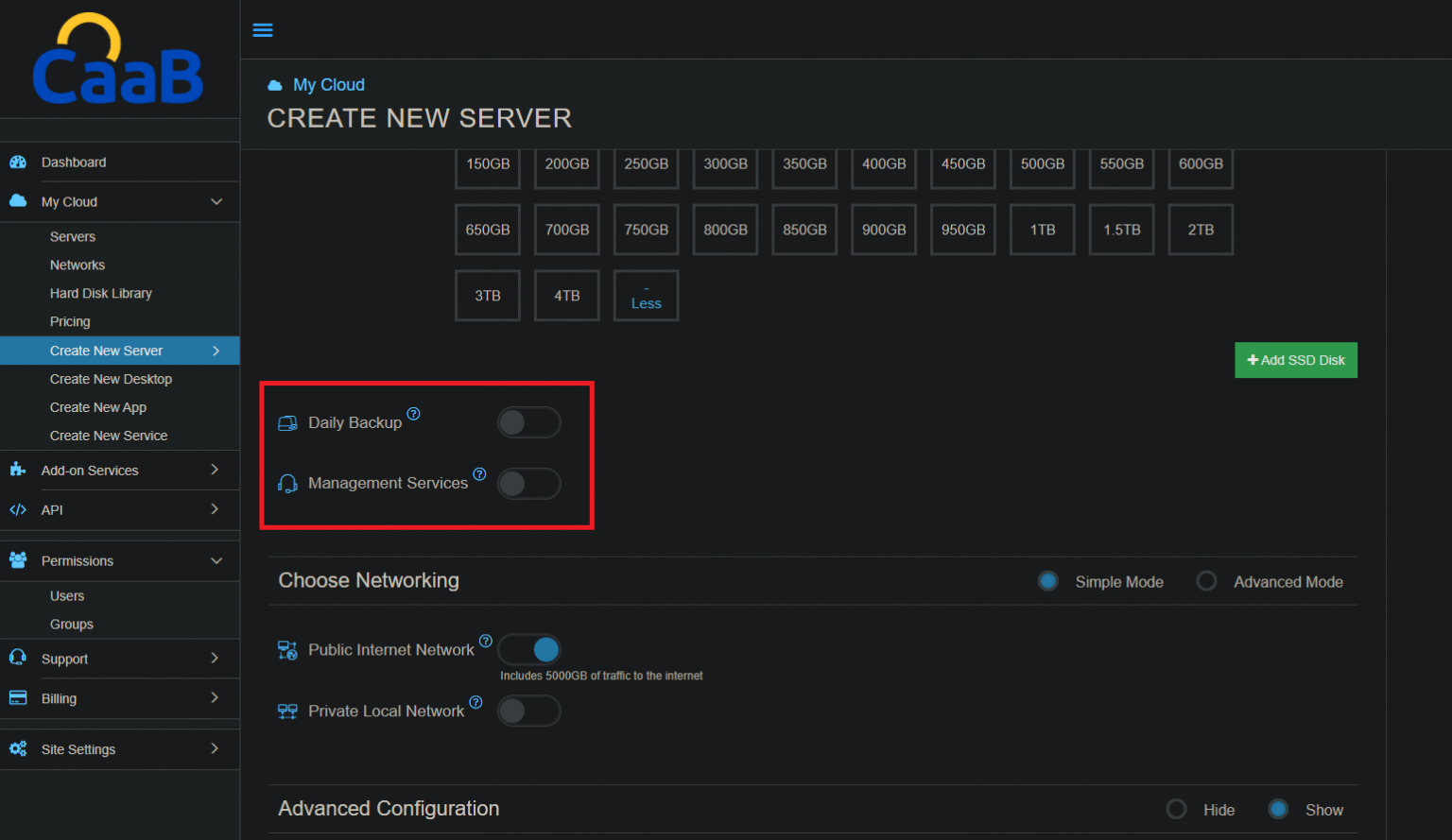Screen dimensions: 1452x840
Task: Expand the Support menu chevron
Action: (215, 659)
